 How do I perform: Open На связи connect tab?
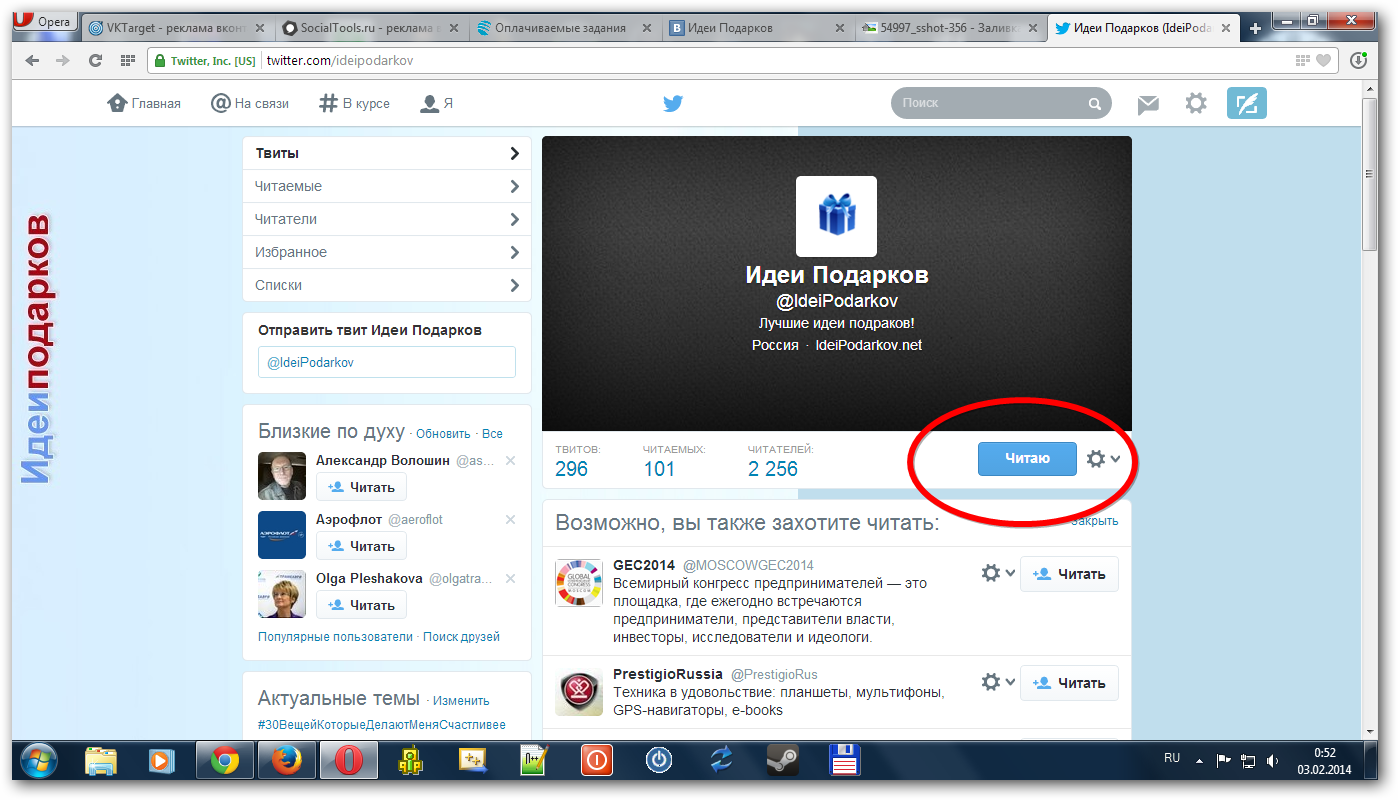250,103
